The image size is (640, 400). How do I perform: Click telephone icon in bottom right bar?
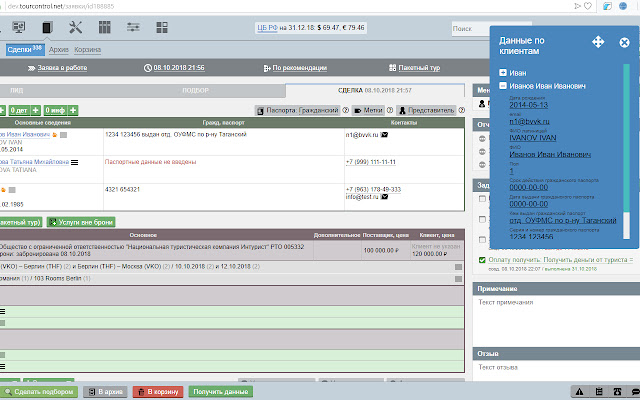(x=617, y=392)
